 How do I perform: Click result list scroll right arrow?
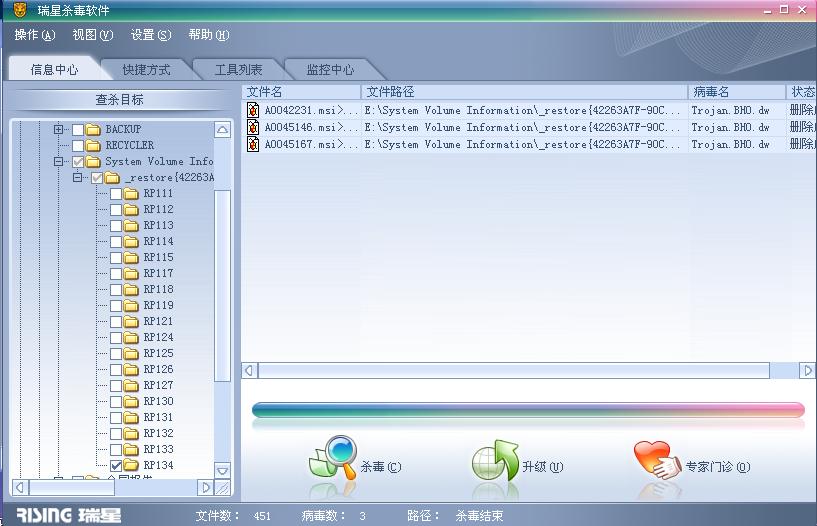[x=808, y=370]
